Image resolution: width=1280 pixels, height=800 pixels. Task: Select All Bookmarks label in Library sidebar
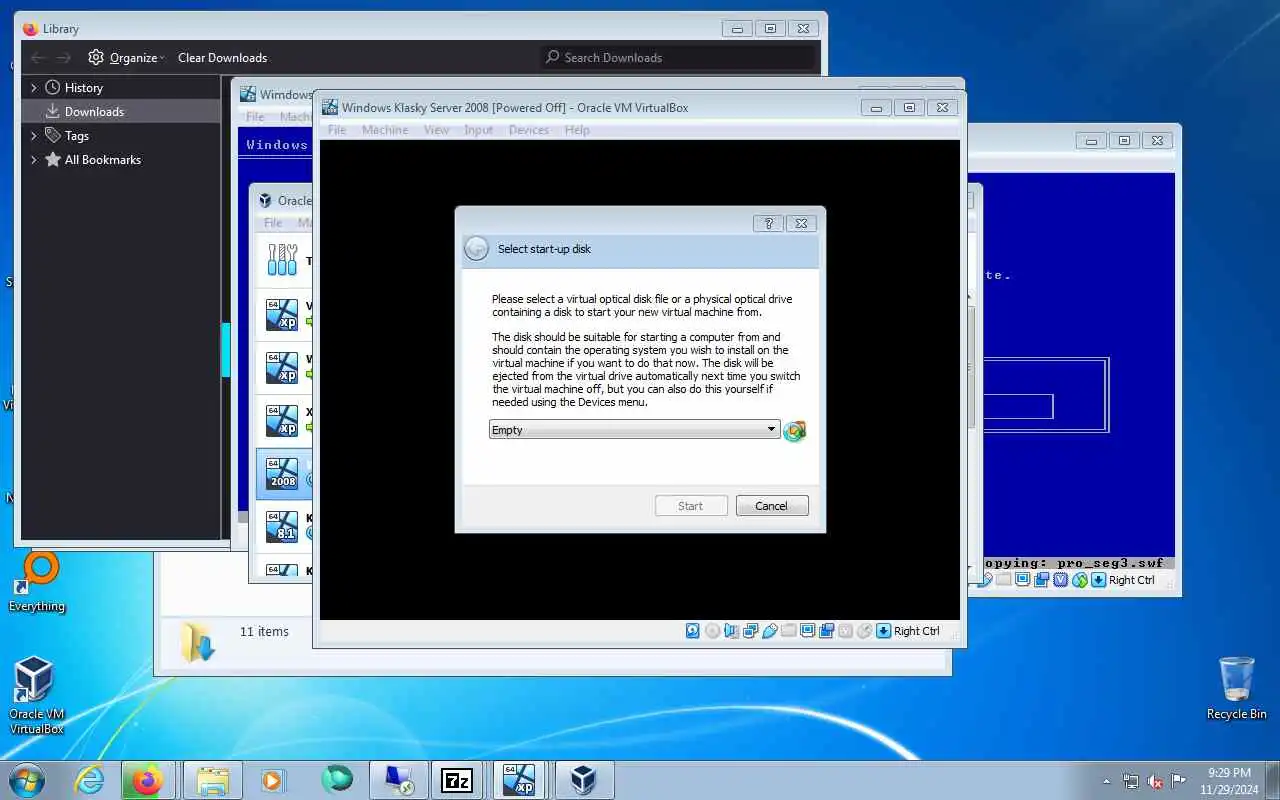103,159
